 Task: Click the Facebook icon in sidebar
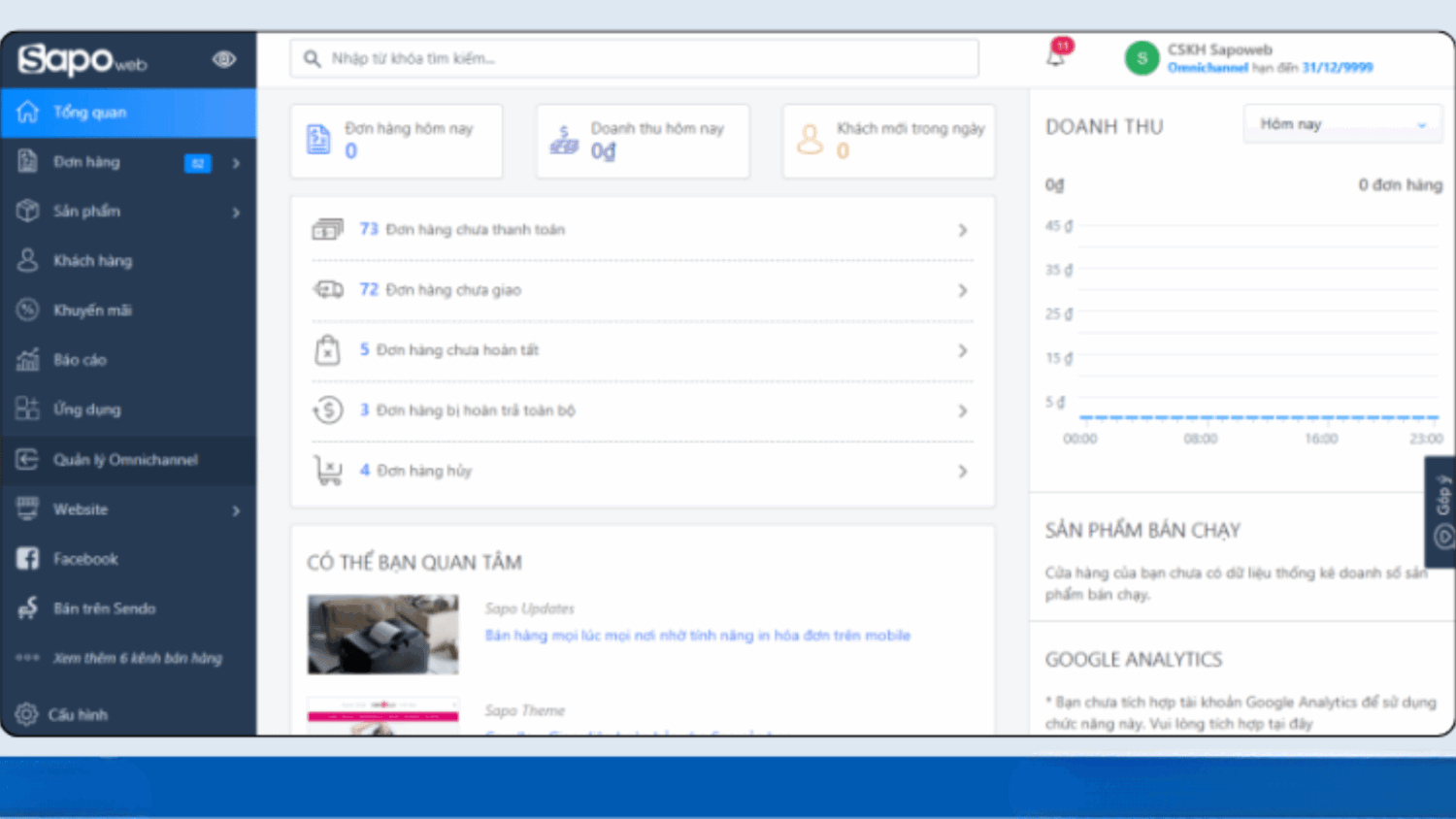point(27,559)
